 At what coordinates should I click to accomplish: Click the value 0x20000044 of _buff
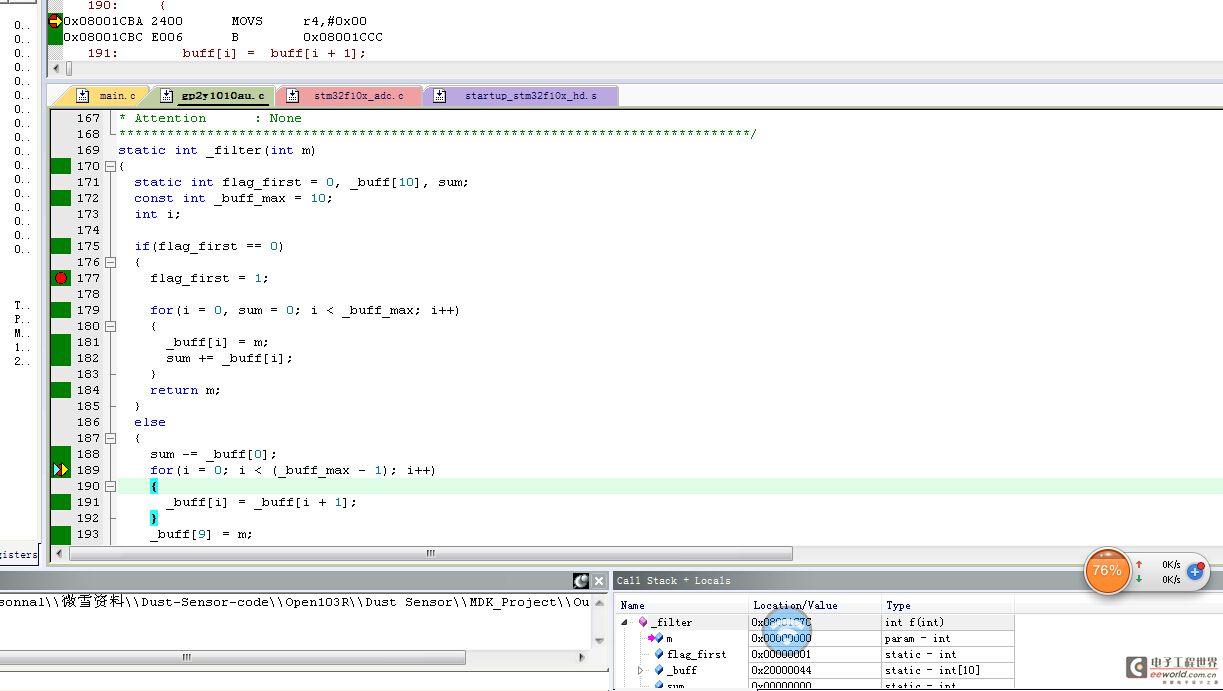781,670
